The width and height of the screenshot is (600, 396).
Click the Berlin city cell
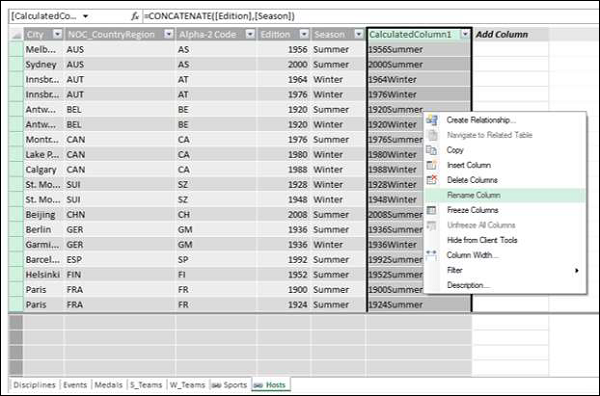44,230
